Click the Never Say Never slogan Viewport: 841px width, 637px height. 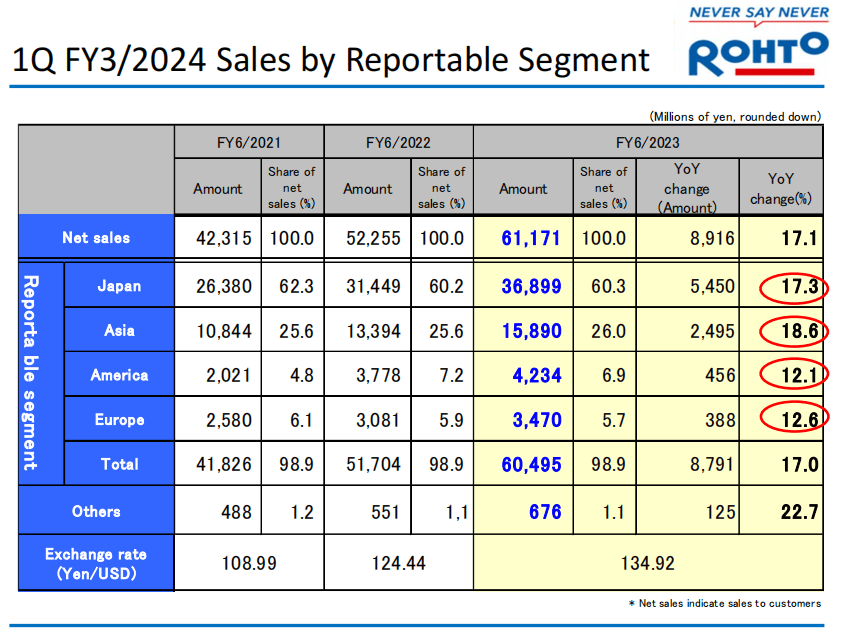[759, 13]
